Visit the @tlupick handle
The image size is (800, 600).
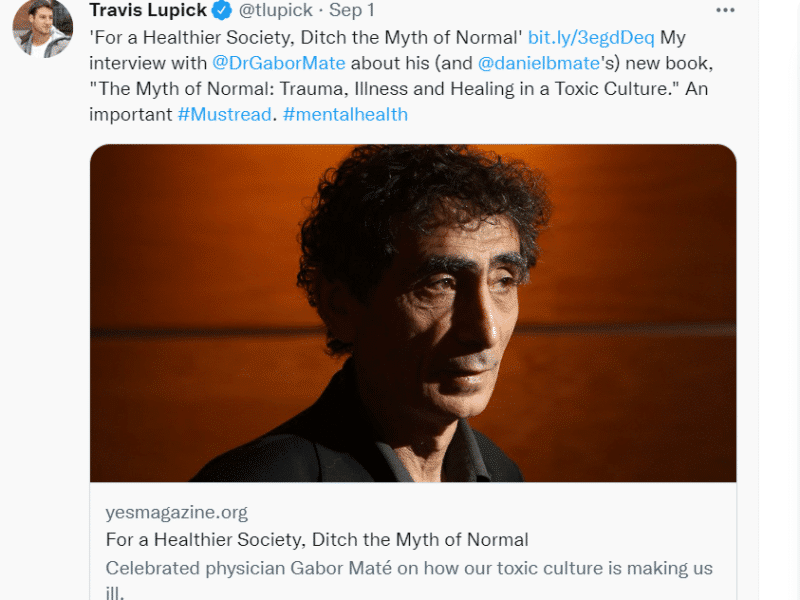276,10
